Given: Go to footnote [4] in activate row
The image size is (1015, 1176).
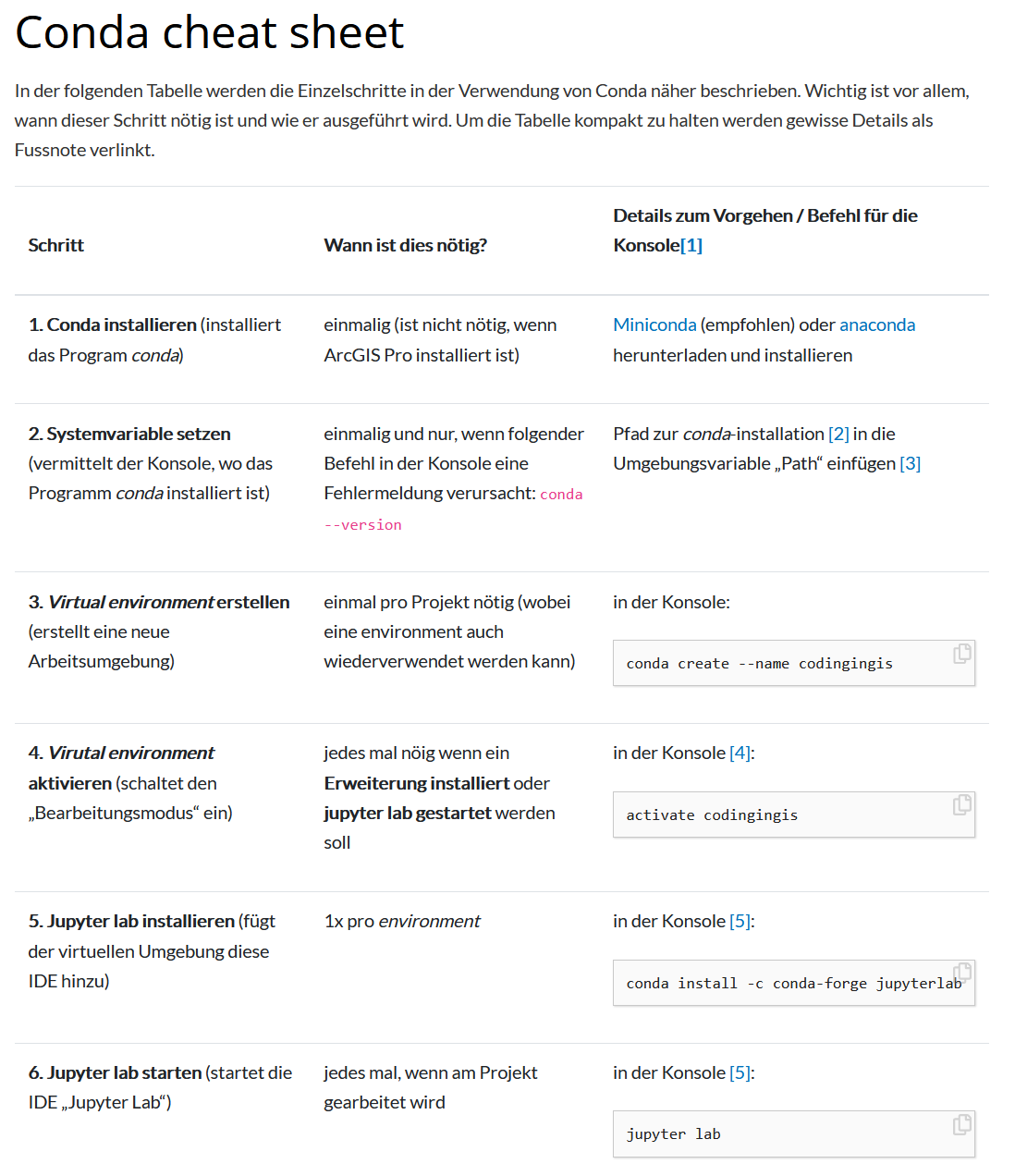Looking at the screenshot, I should click(740, 753).
